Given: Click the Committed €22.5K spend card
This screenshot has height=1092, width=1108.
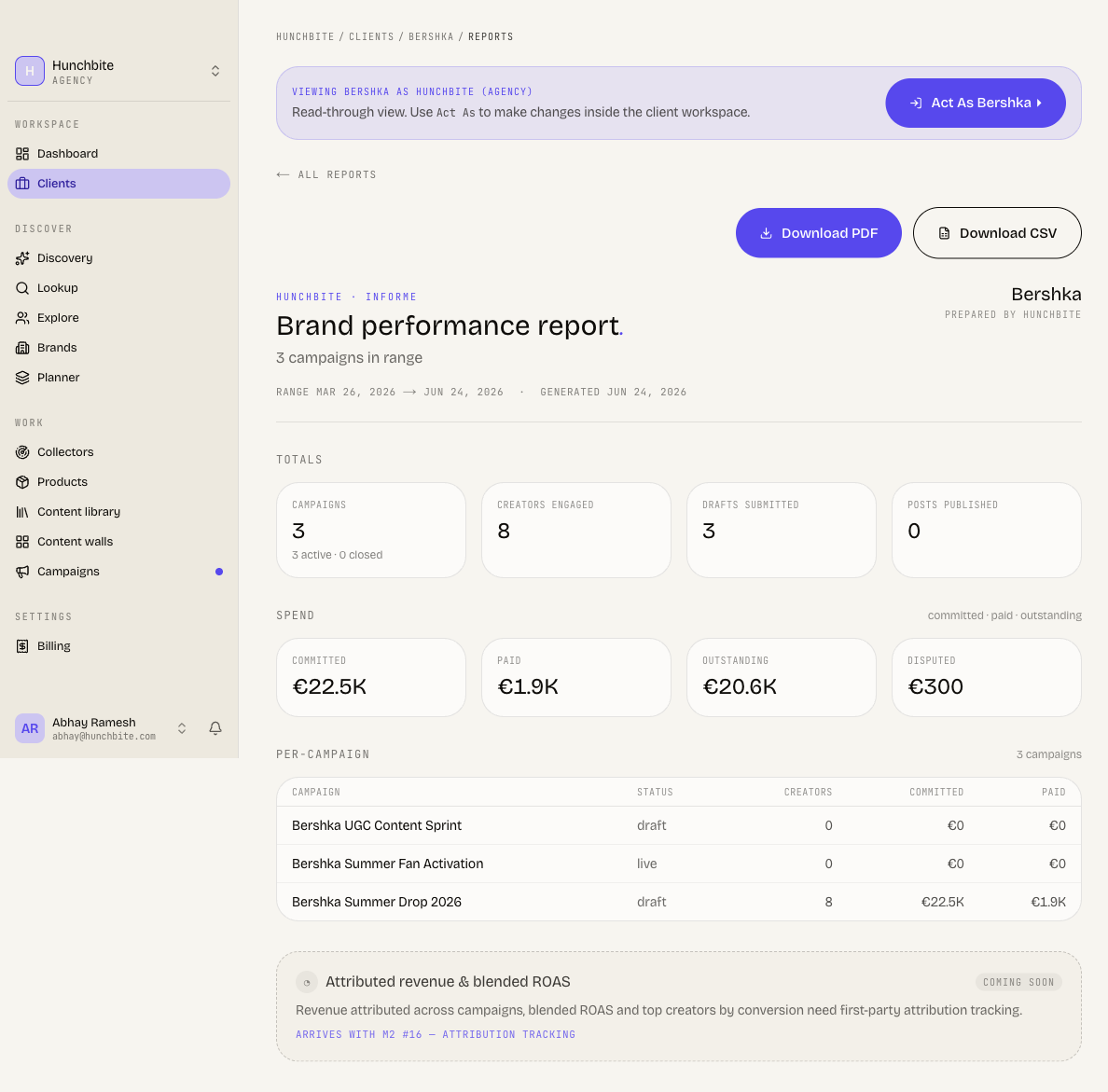Looking at the screenshot, I should click(x=371, y=677).
